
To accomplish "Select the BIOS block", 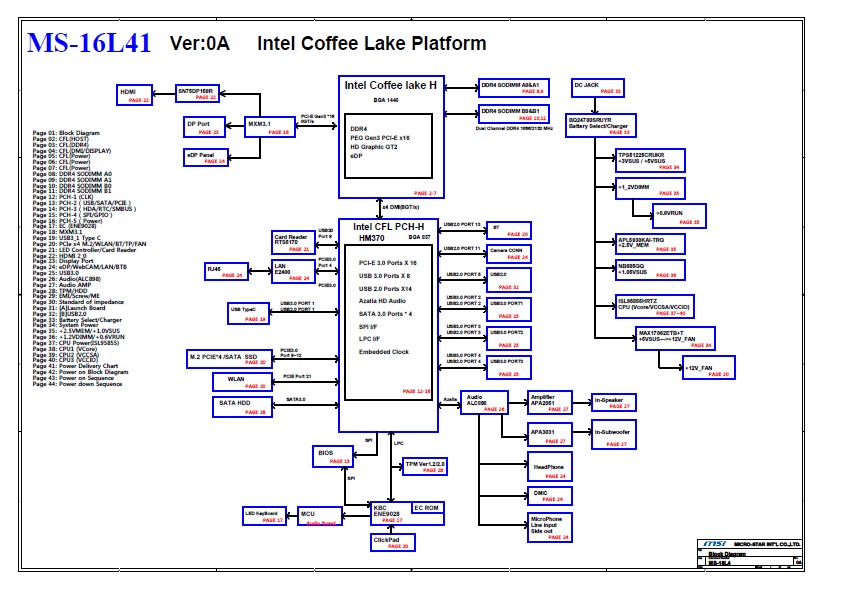I will (333, 457).
